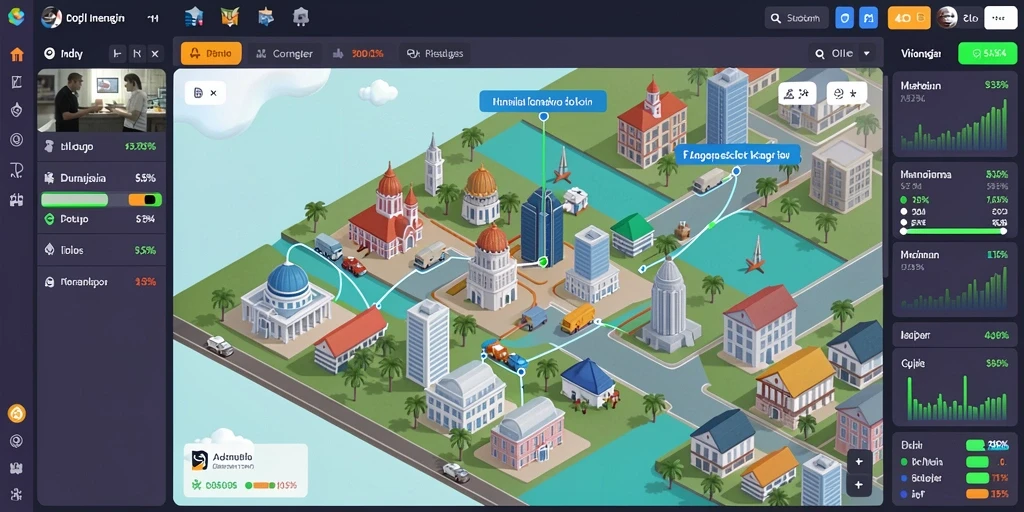This screenshot has height=512, width=1024.
Task: Expand the Olle dropdown arrow
Action: (867, 54)
